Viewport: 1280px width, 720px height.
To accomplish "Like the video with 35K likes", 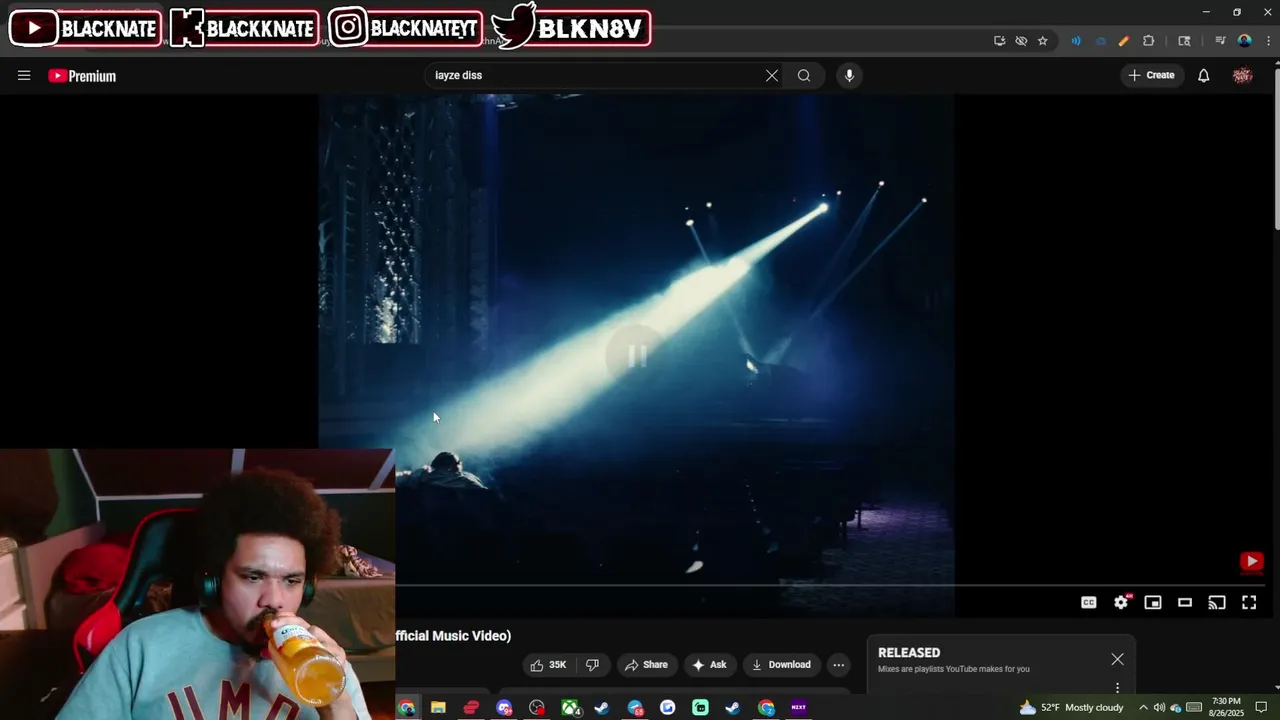I will (548, 665).
